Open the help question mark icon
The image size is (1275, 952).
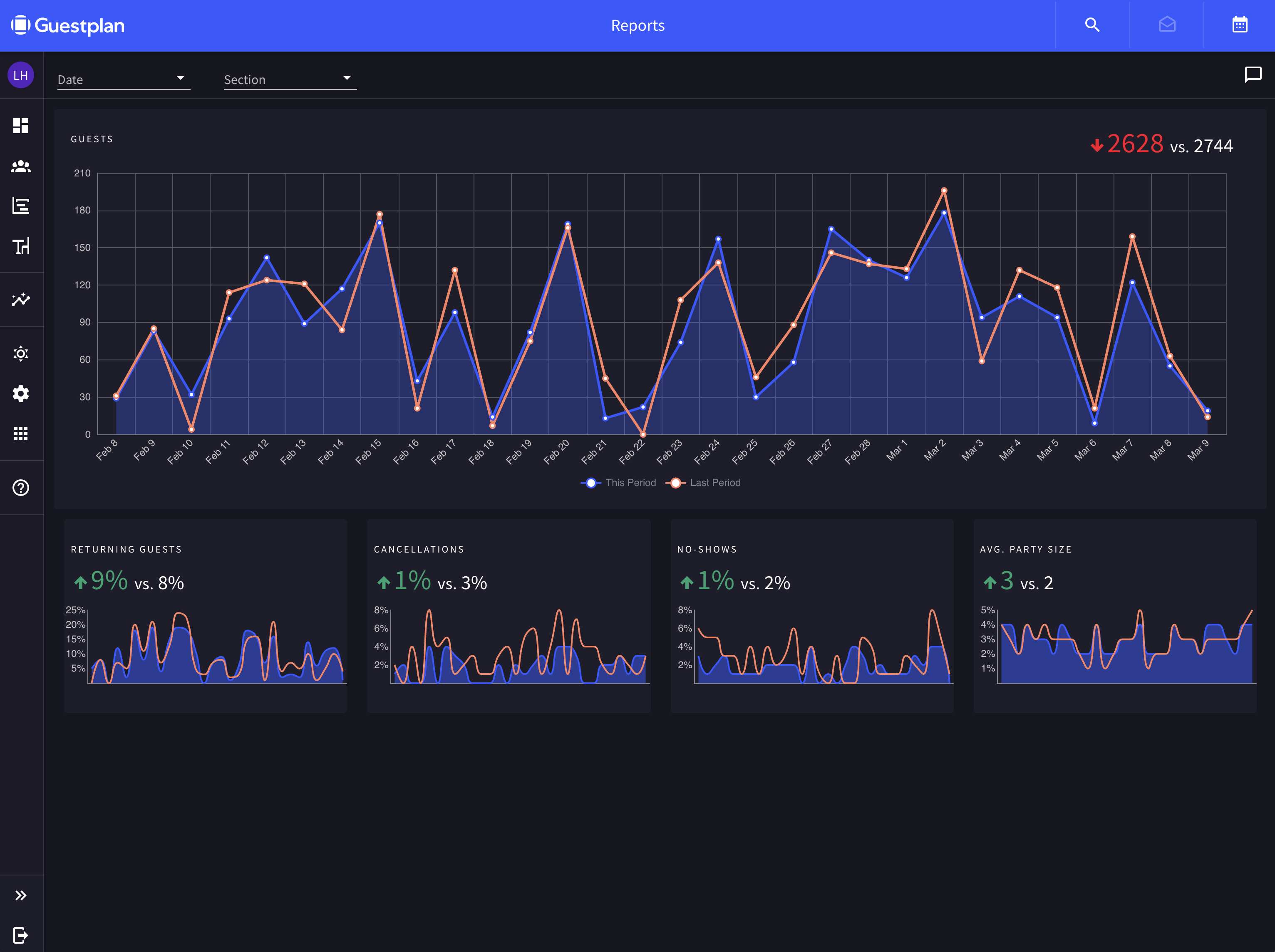pyautogui.click(x=21, y=488)
